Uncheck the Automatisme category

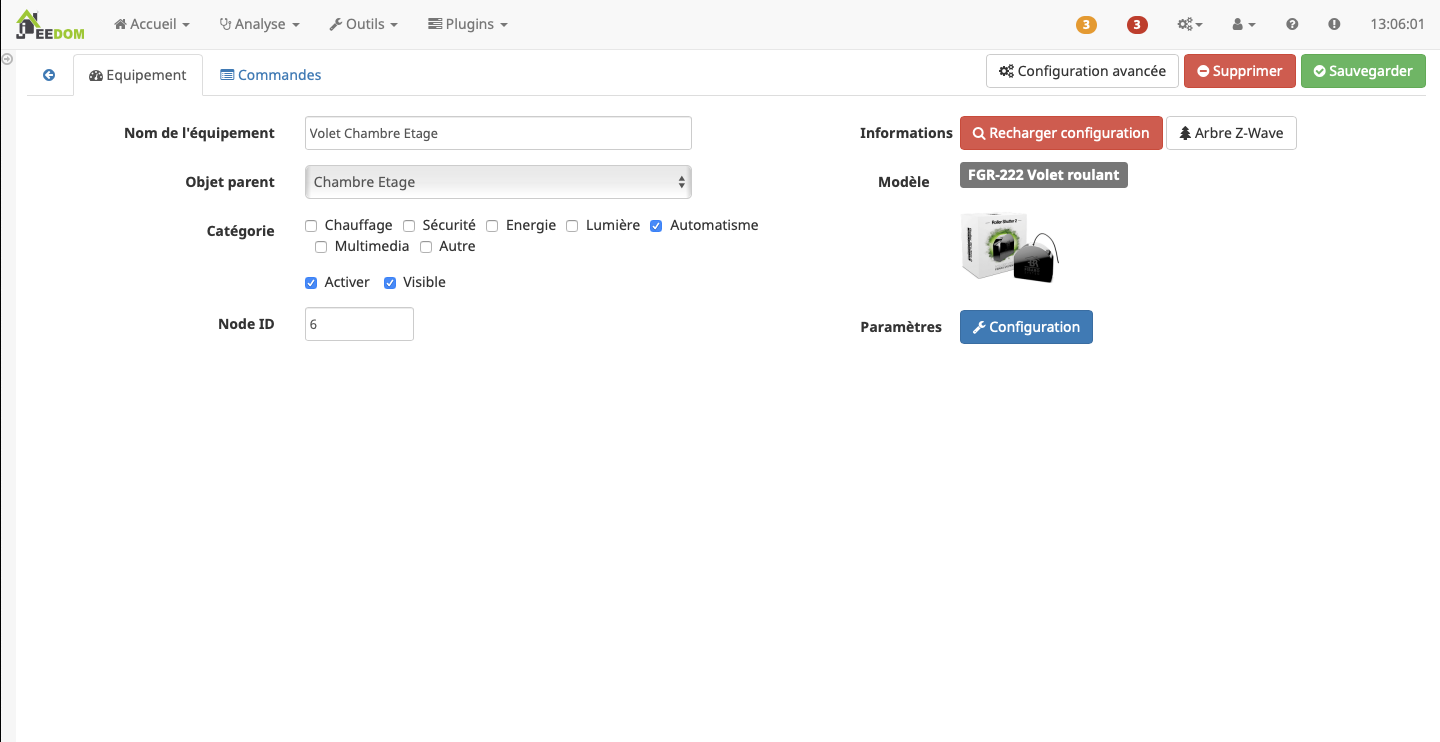(x=656, y=226)
